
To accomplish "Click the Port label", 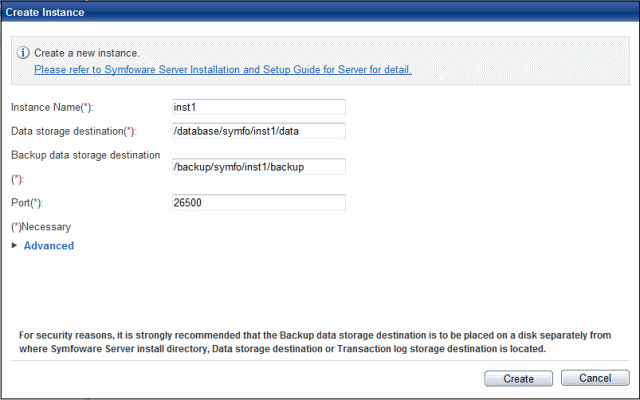I will point(27,203).
